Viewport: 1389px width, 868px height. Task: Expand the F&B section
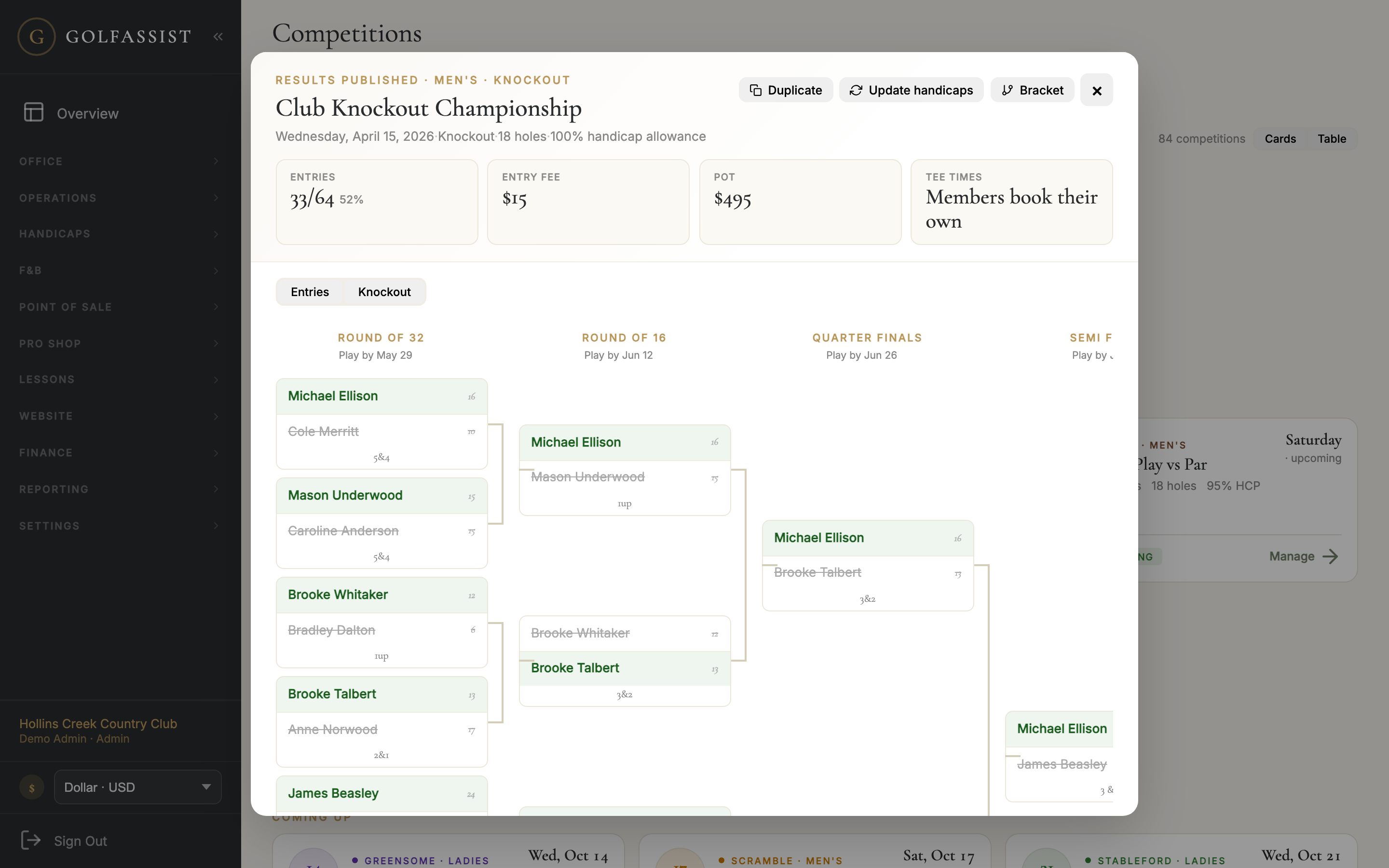tap(121, 271)
